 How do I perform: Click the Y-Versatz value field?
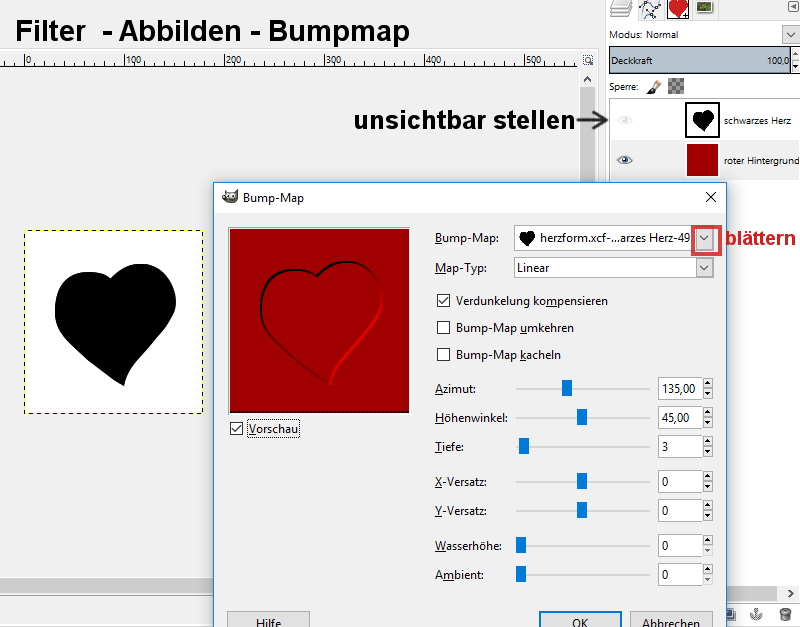click(x=680, y=511)
